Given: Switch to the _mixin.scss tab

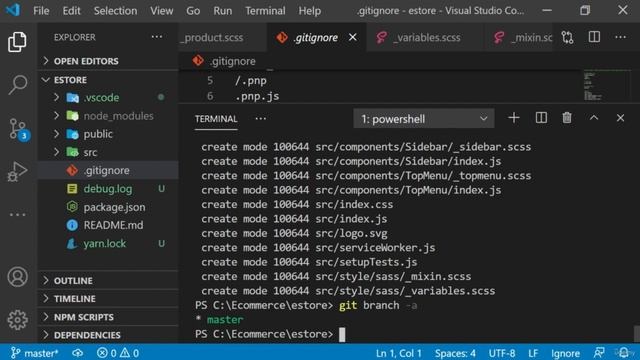Looking at the screenshot, I should [519, 38].
